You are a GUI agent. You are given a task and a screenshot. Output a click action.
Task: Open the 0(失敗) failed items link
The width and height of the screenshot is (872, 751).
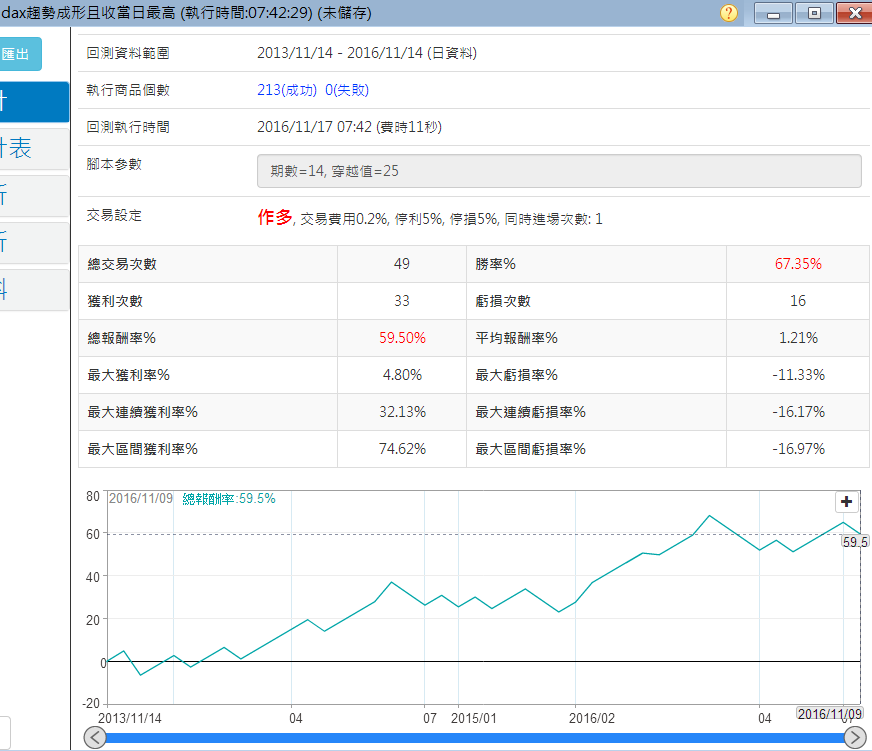(x=347, y=90)
